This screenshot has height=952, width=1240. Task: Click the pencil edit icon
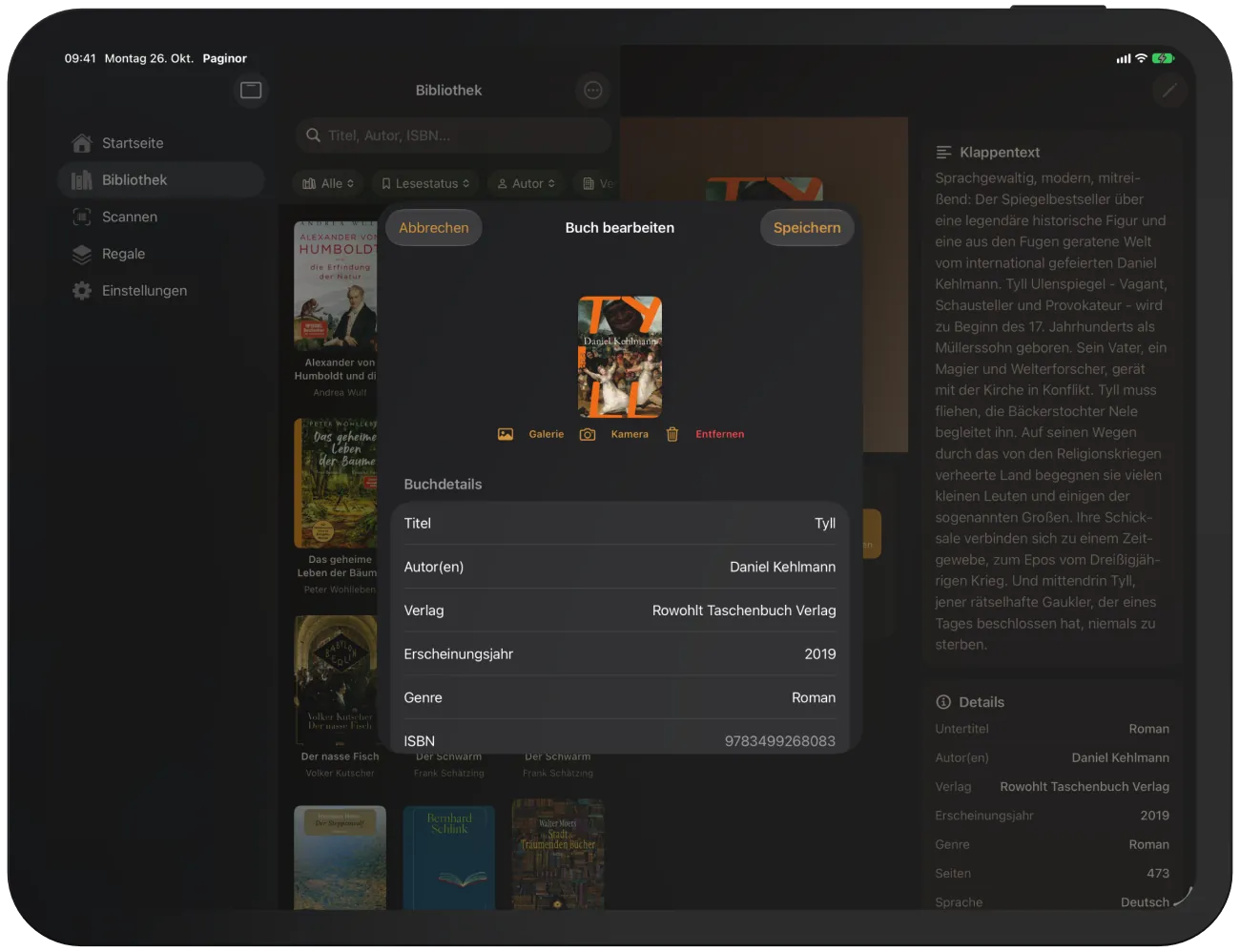click(x=1169, y=91)
